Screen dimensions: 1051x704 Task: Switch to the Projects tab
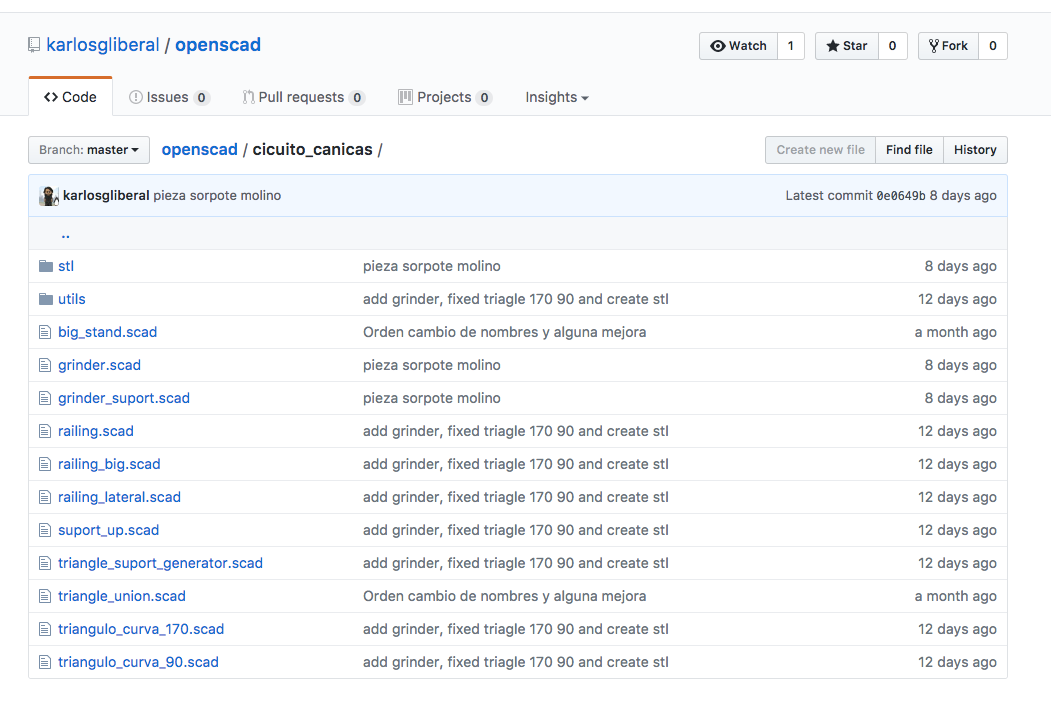coord(445,97)
